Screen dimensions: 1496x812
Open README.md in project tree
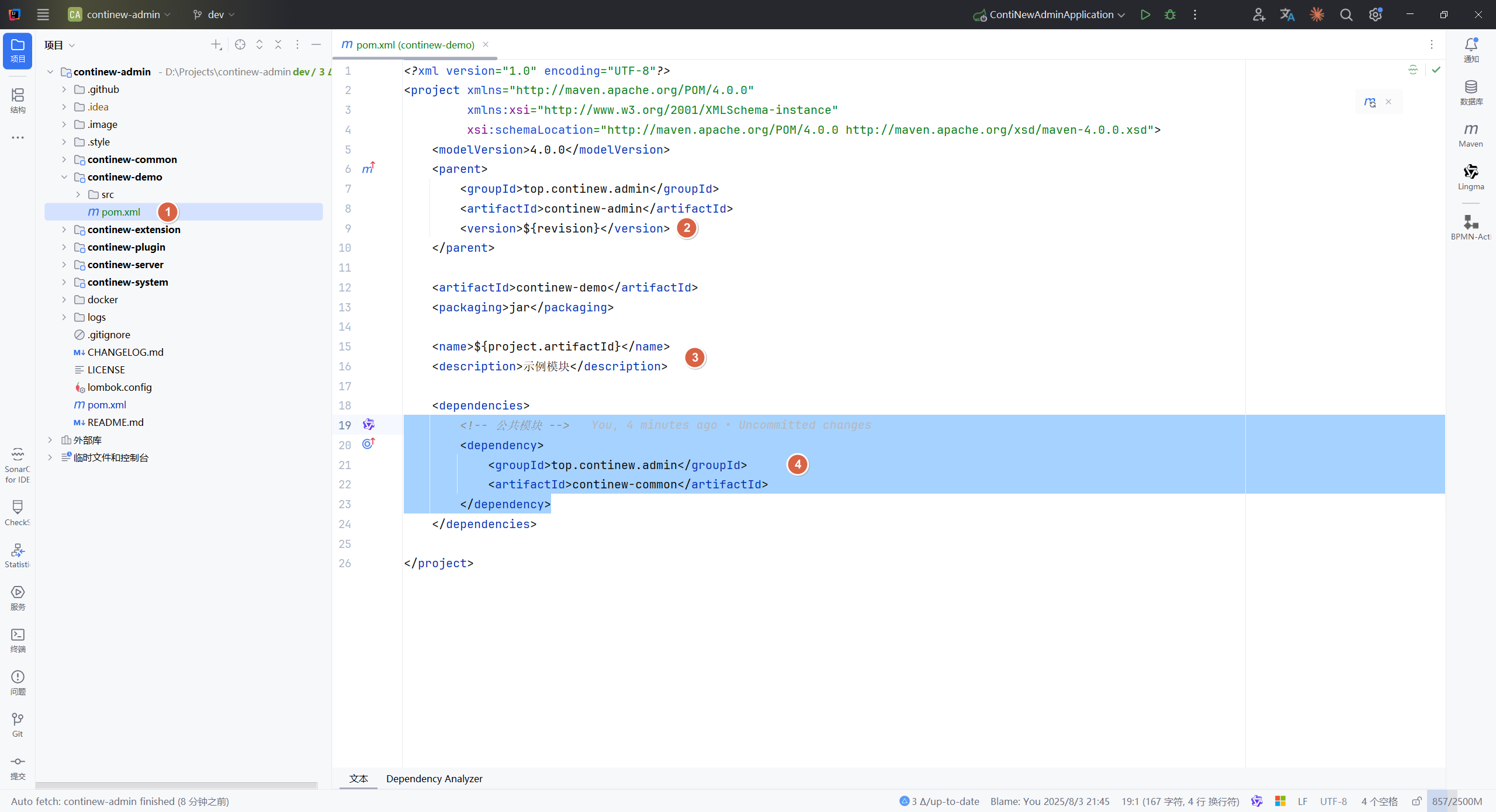(x=116, y=422)
